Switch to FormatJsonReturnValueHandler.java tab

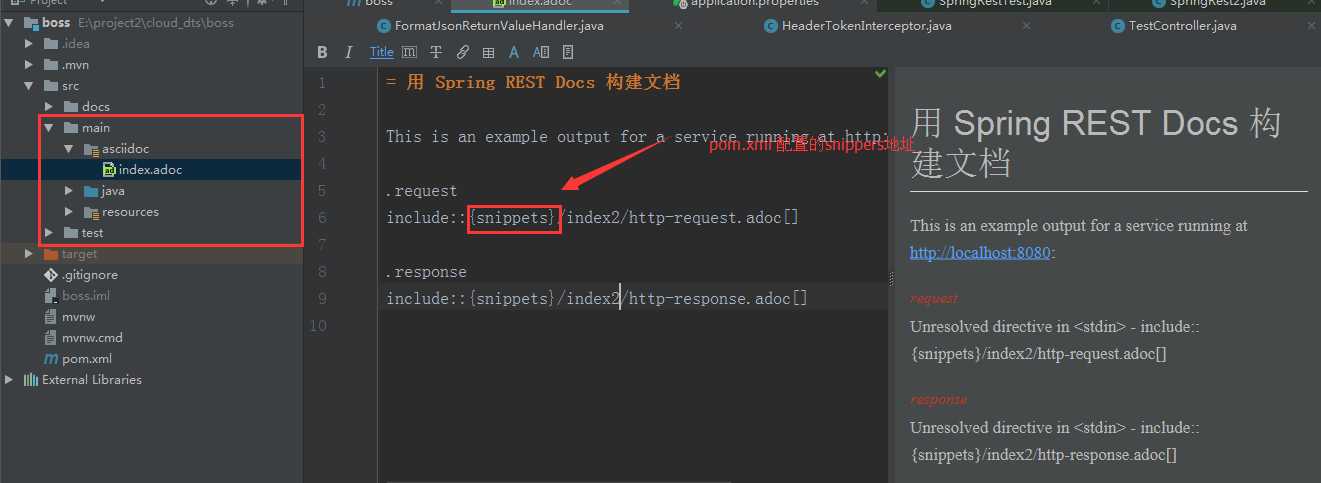(x=499, y=26)
